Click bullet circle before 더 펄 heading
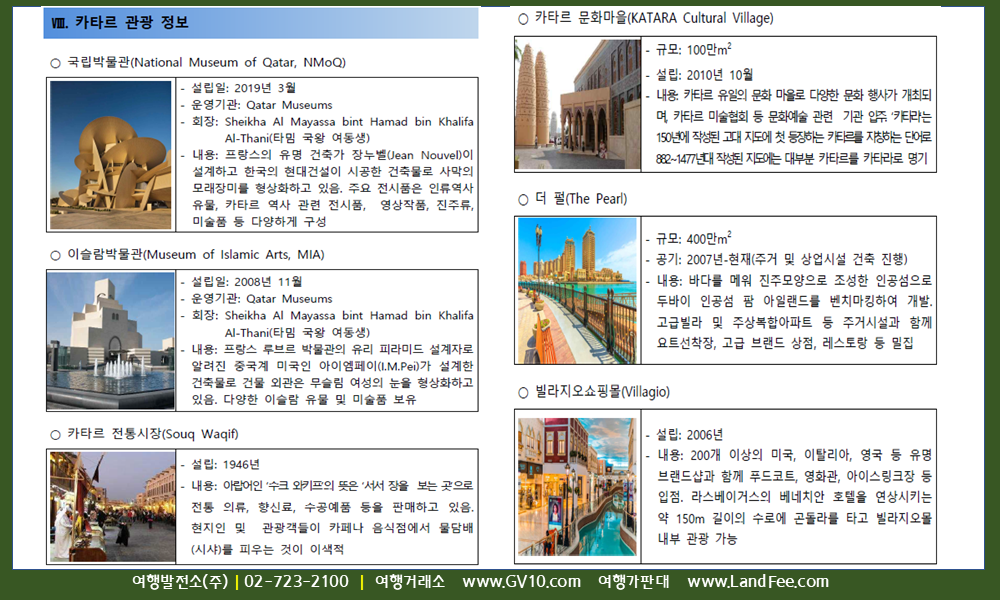This screenshot has height=600, width=1000. (x=524, y=200)
